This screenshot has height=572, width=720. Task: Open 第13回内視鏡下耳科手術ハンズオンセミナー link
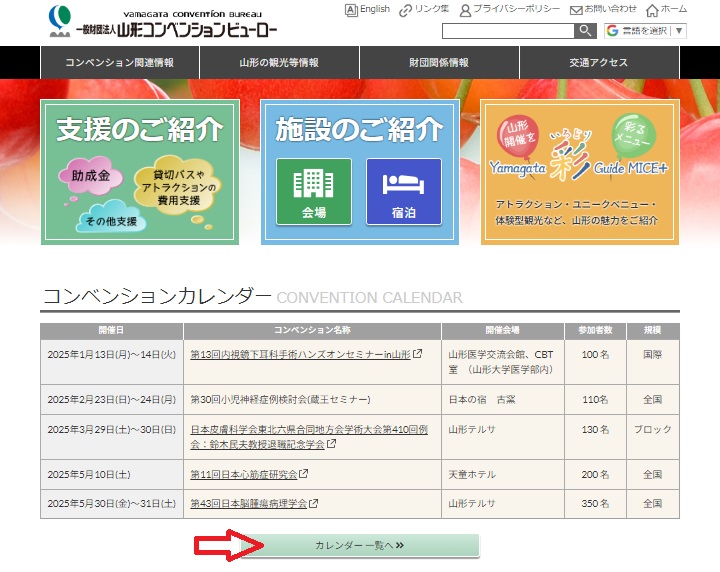tap(300, 354)
